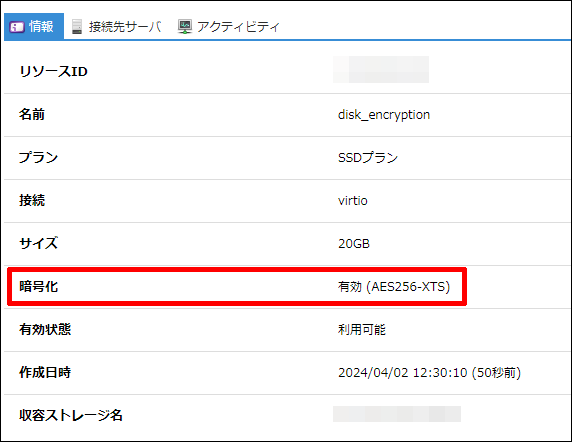The width and height of the screenshot is (572, 442).
Task: Select the SSDプラン plan value
Action: [x=368, y=158]
